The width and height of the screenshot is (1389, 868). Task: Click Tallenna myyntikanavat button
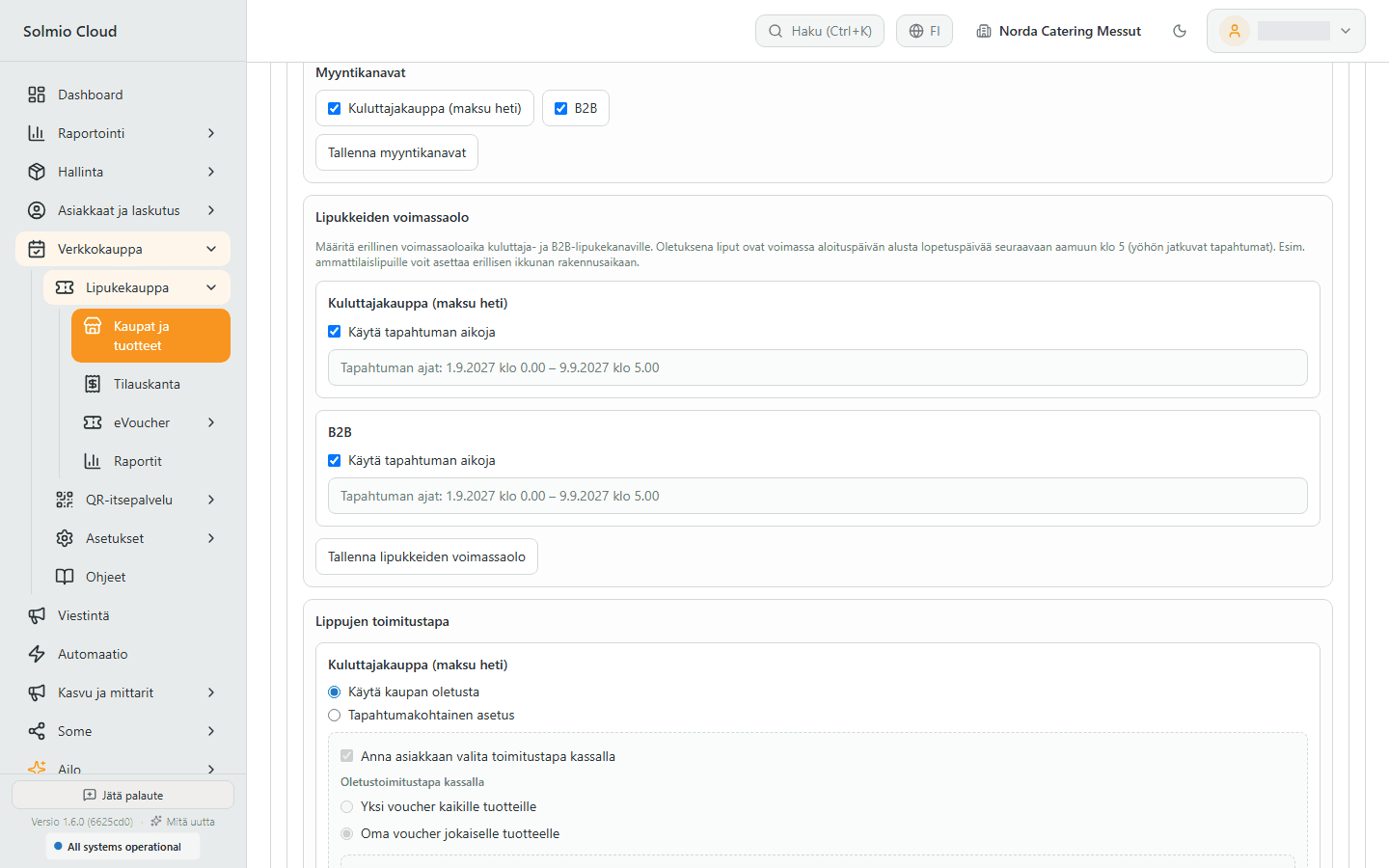[396, 152]
